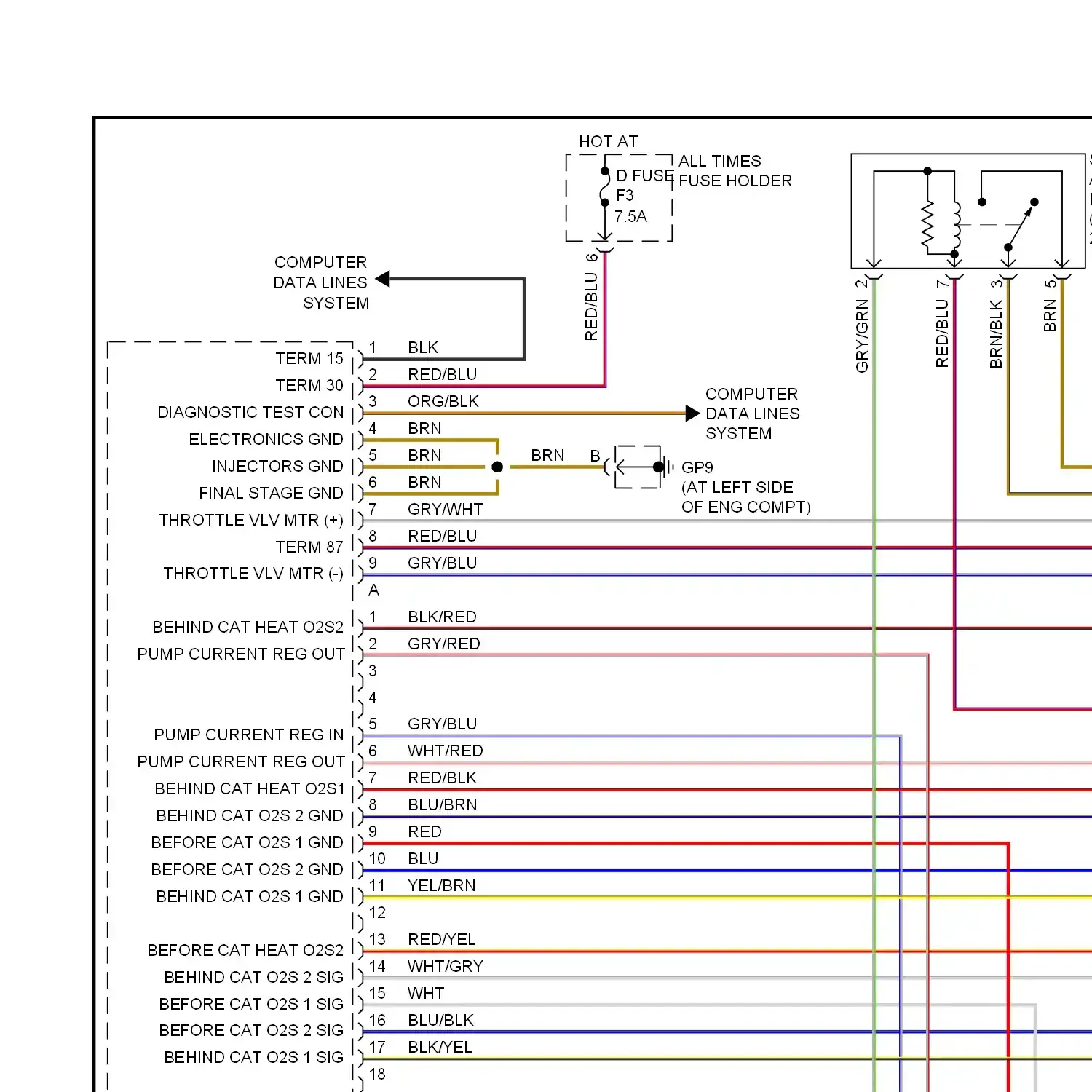This screenshot has width=1092, height=1092.
Task: Select ELECTRONICS GND label
Action: click(x=266, y=440)
